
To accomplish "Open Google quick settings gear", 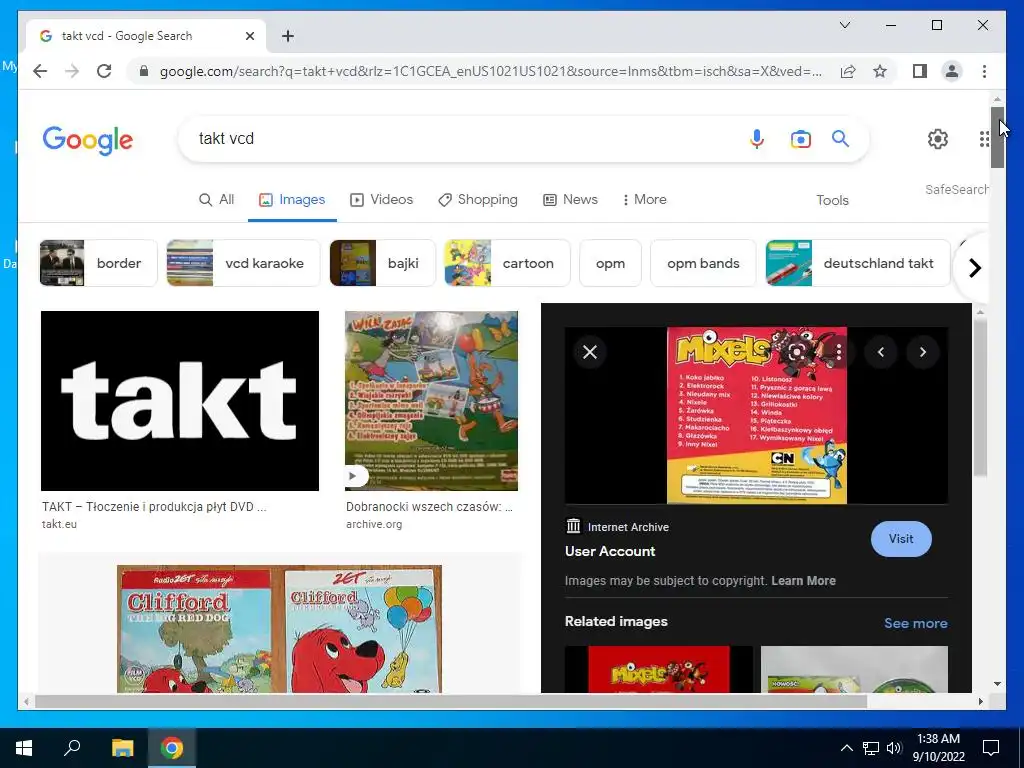I will pos(938,138).
